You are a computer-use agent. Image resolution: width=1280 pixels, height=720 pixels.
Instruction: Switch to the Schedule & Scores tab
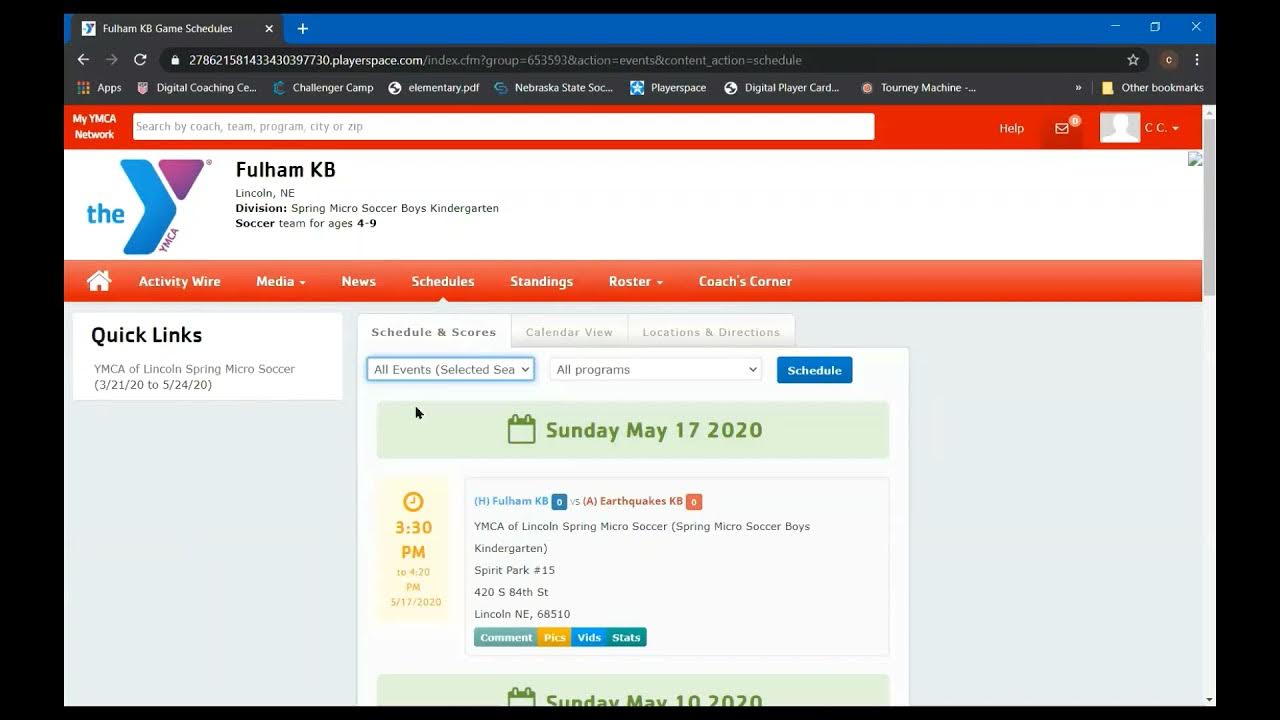(434, 332)
